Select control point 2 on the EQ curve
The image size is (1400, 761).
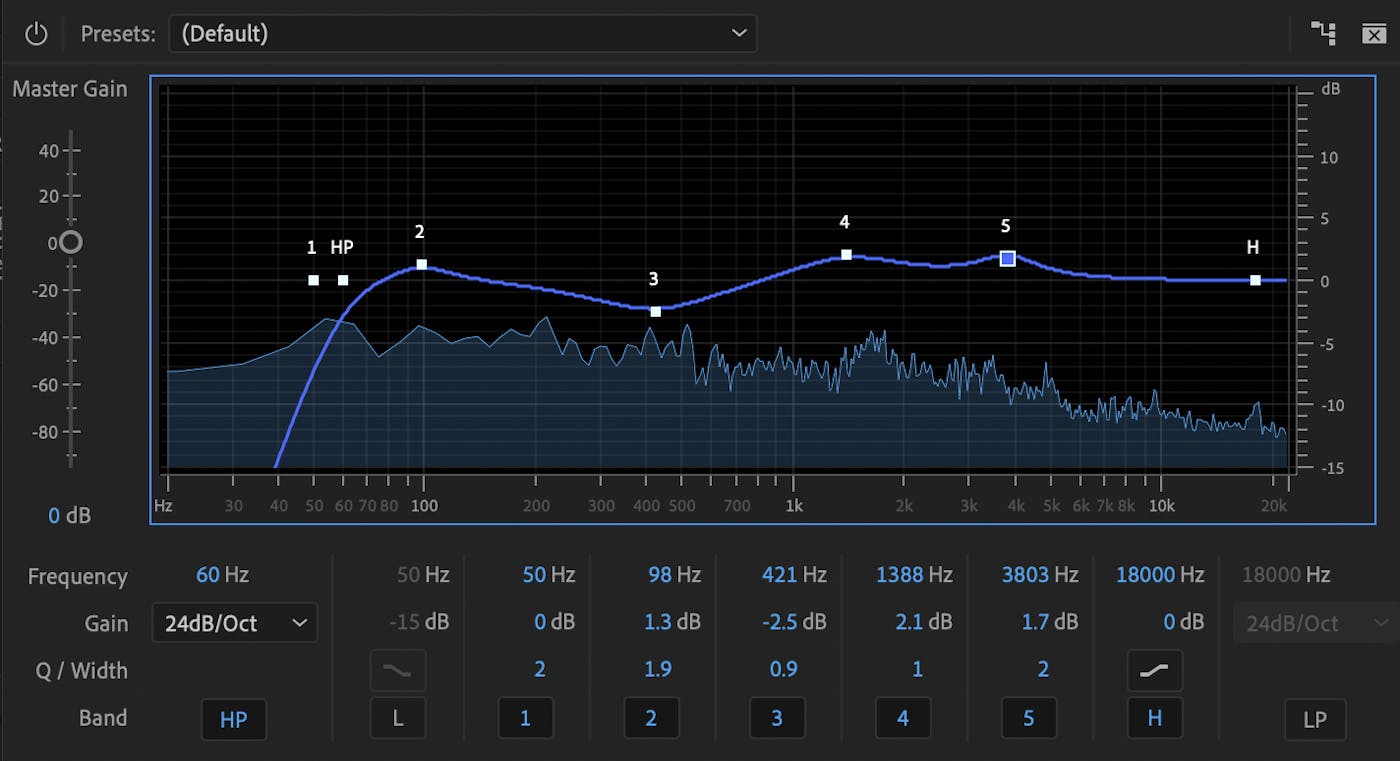[422, 265]
